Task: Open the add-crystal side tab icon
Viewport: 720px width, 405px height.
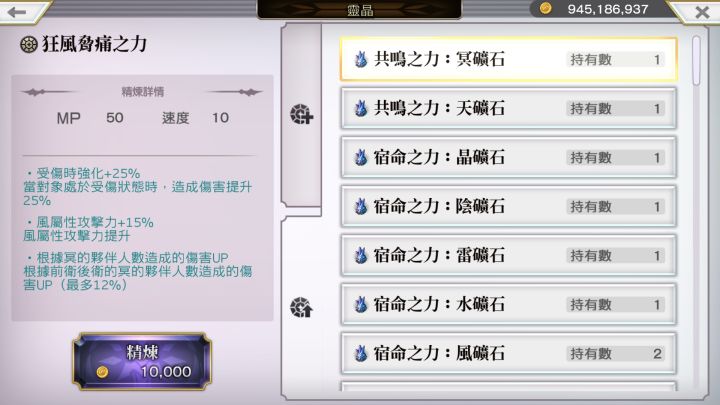Action: pyautogui.click(x=301, y=114)
